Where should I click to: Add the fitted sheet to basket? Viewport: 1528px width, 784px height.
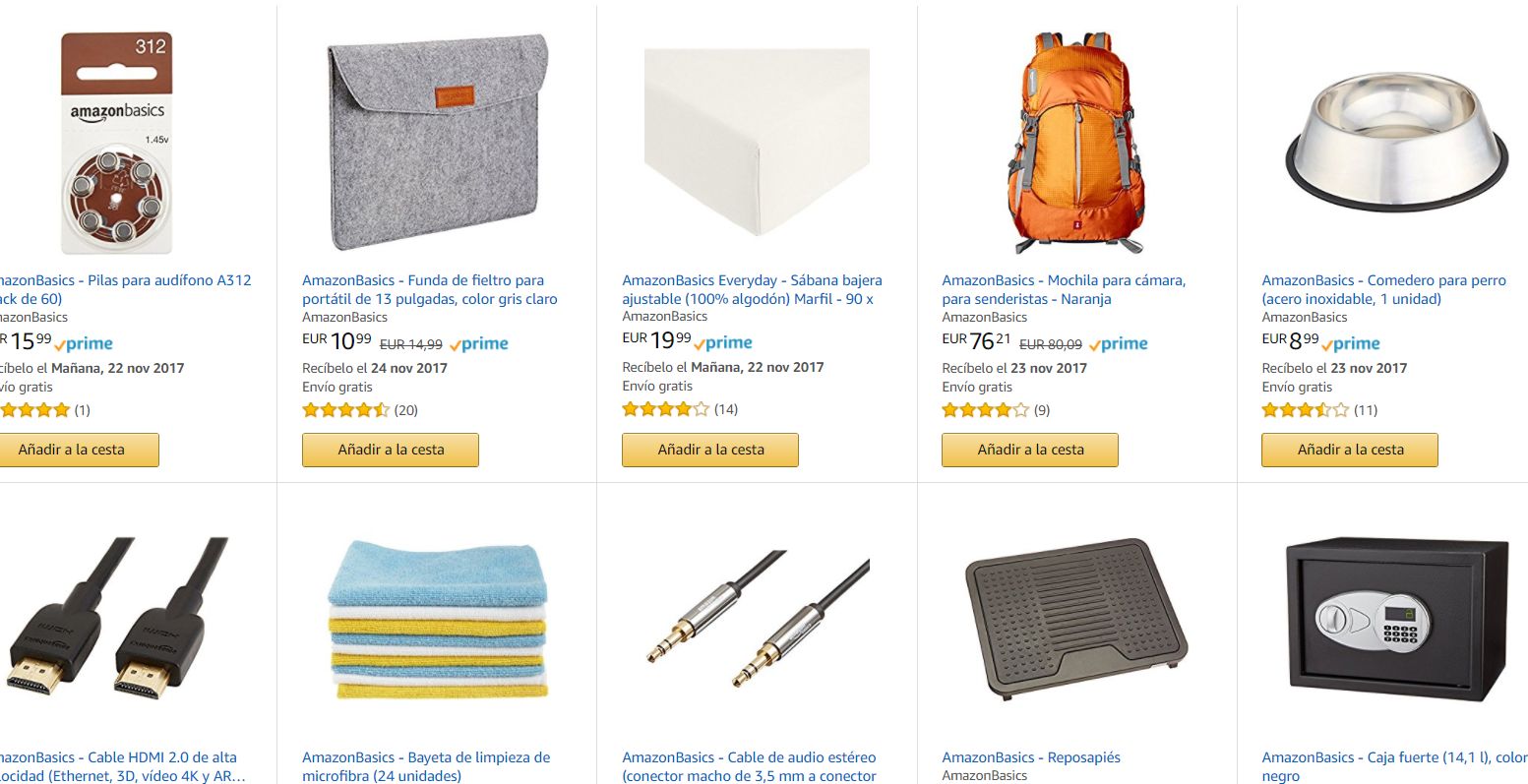pyautogui.click(x=710, y=450)
